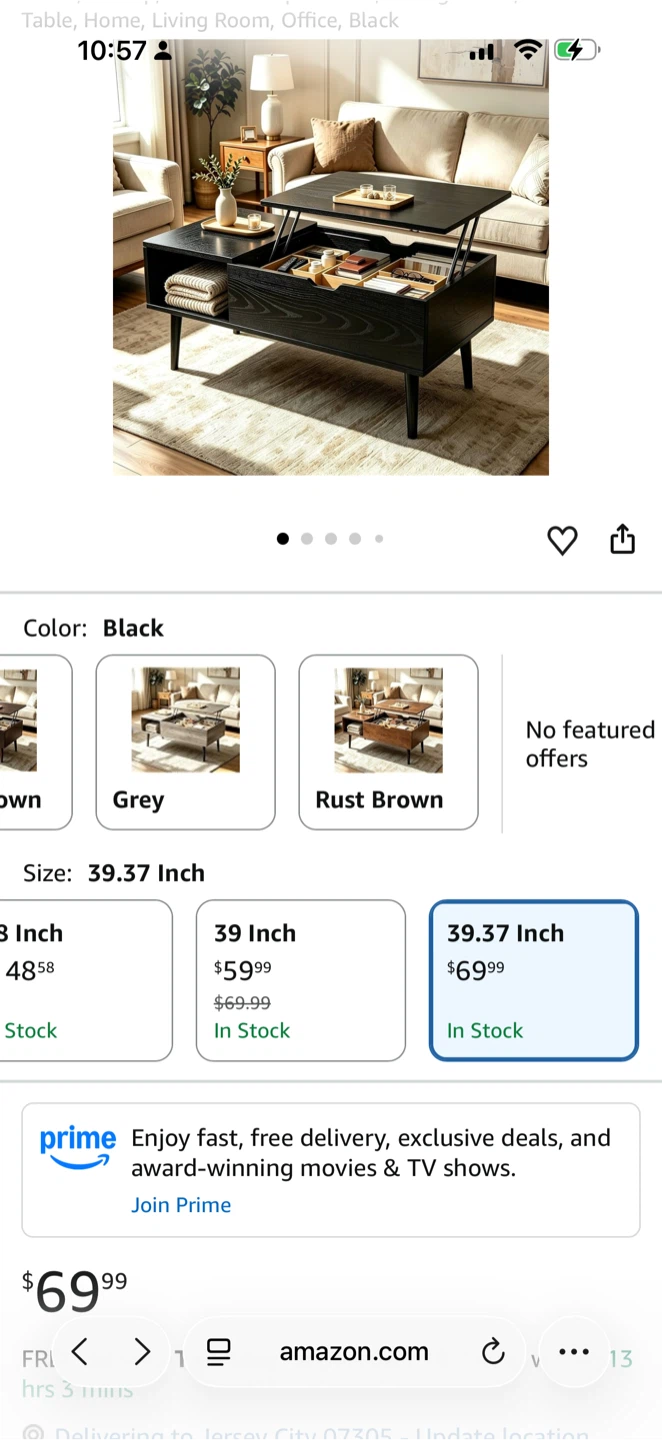Reload the amazon.com page
Screen dimensions: 662x1440
tap(493, 1352)
